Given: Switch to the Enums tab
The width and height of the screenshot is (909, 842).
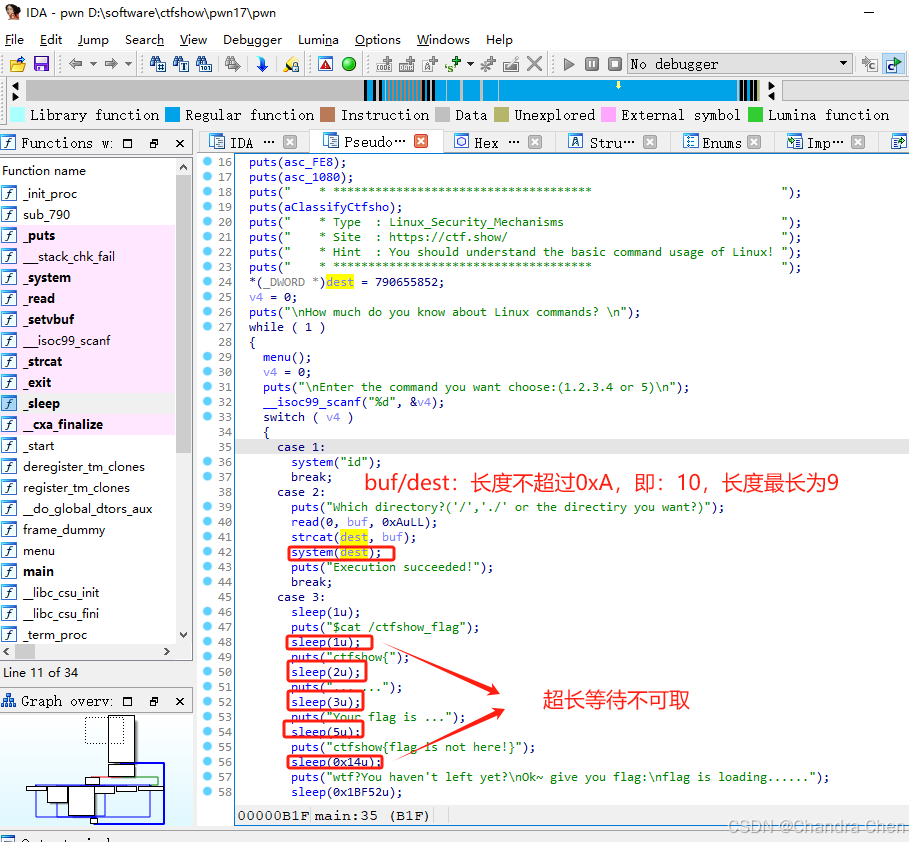Looking at the screenshot, I should point(721,143).
